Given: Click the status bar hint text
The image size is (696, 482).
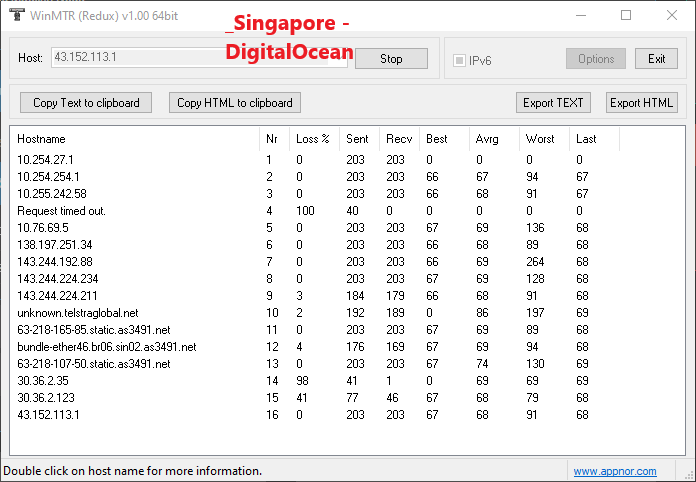Looking at the screenshot, I should click(132, 471).
